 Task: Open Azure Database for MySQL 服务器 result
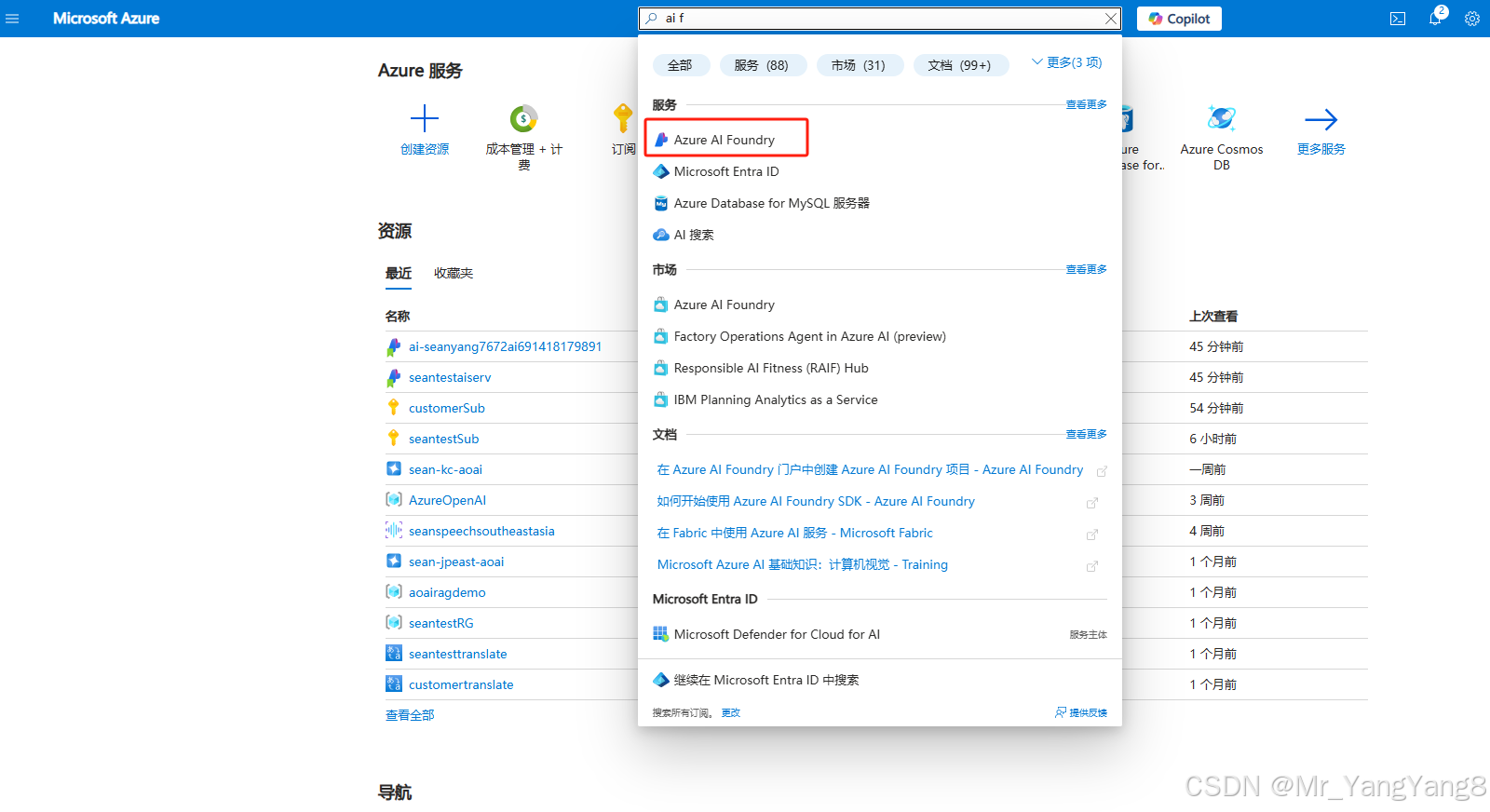pos(772,203)
